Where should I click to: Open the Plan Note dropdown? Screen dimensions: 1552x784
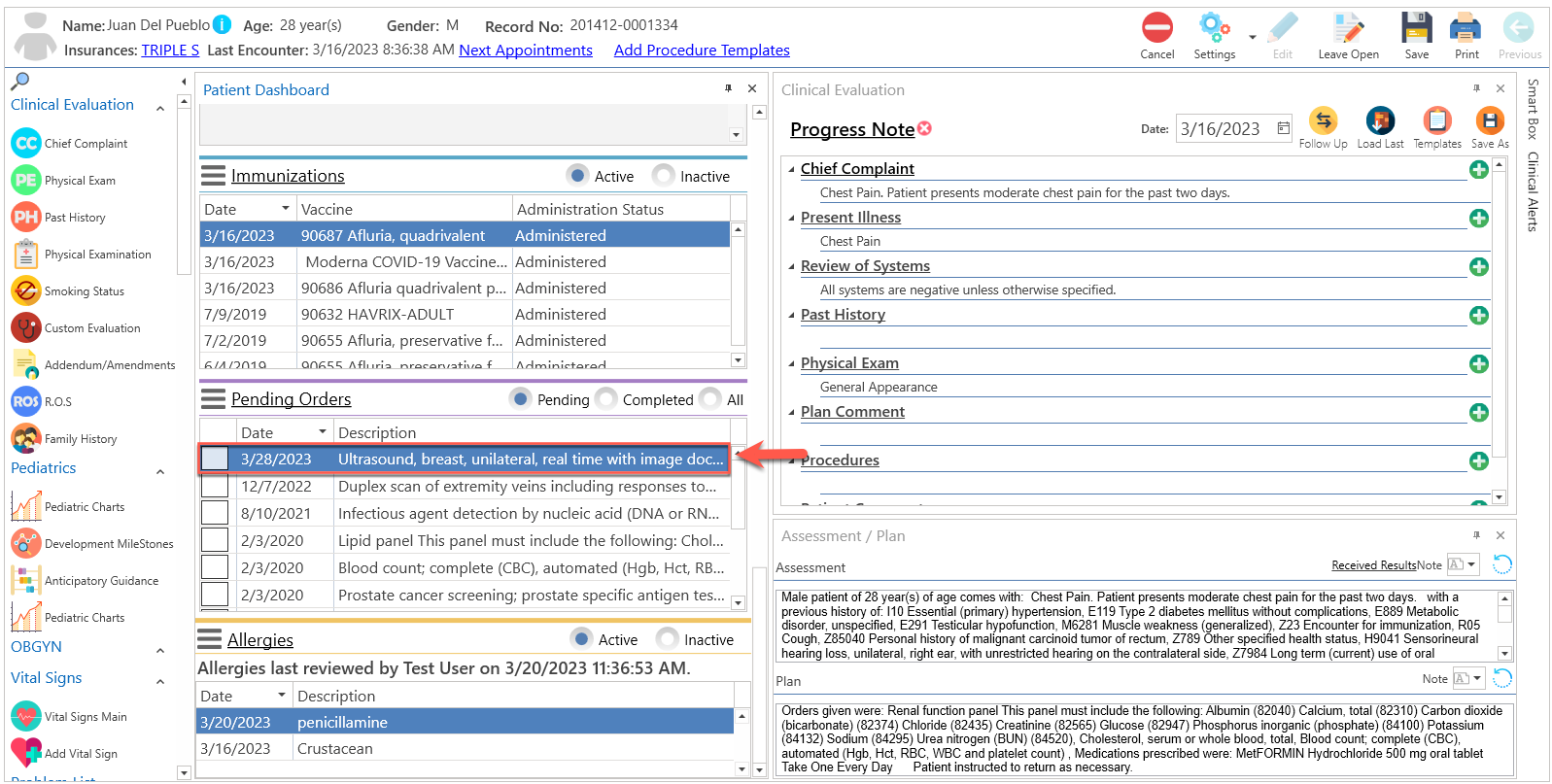tap(1477, 678)
